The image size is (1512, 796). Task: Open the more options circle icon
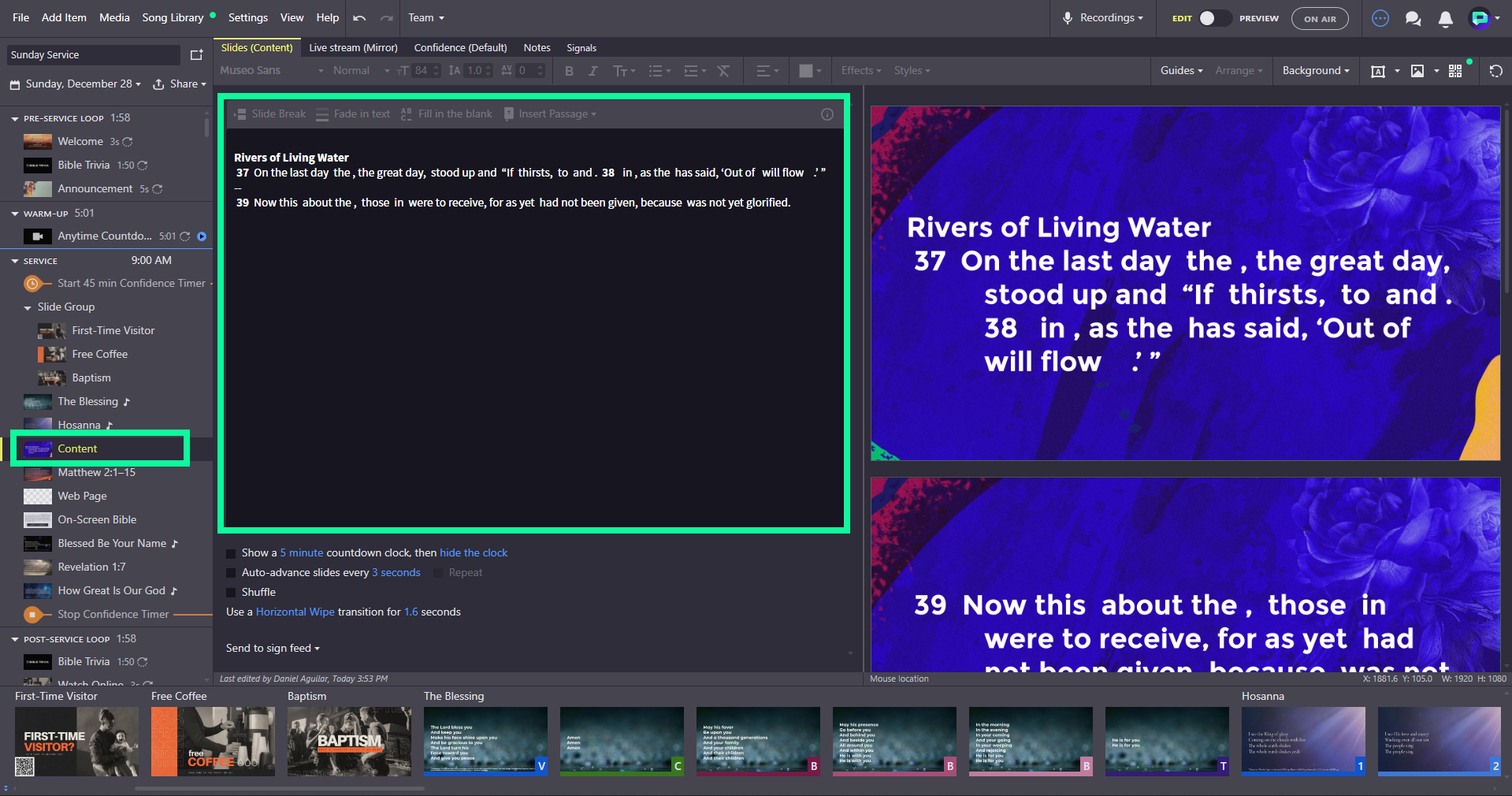click(1380, 18)
